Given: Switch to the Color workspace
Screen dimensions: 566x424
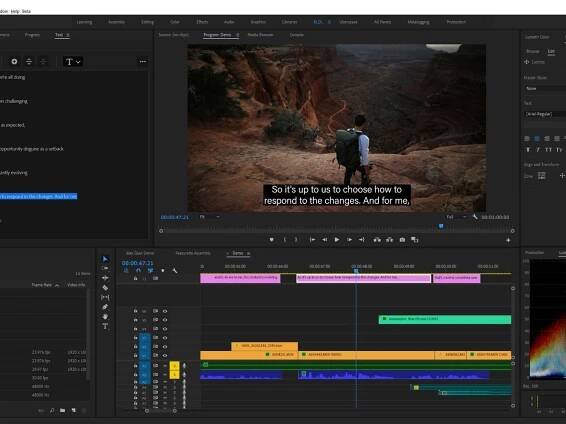Looking at the screenshot, I should pos(175,22).
